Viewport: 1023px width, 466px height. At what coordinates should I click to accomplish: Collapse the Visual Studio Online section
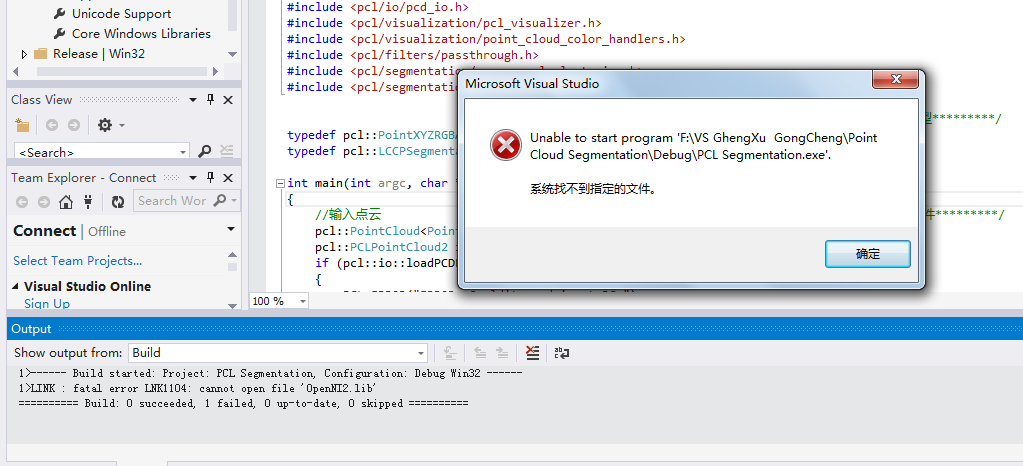[x=16, y=287]
